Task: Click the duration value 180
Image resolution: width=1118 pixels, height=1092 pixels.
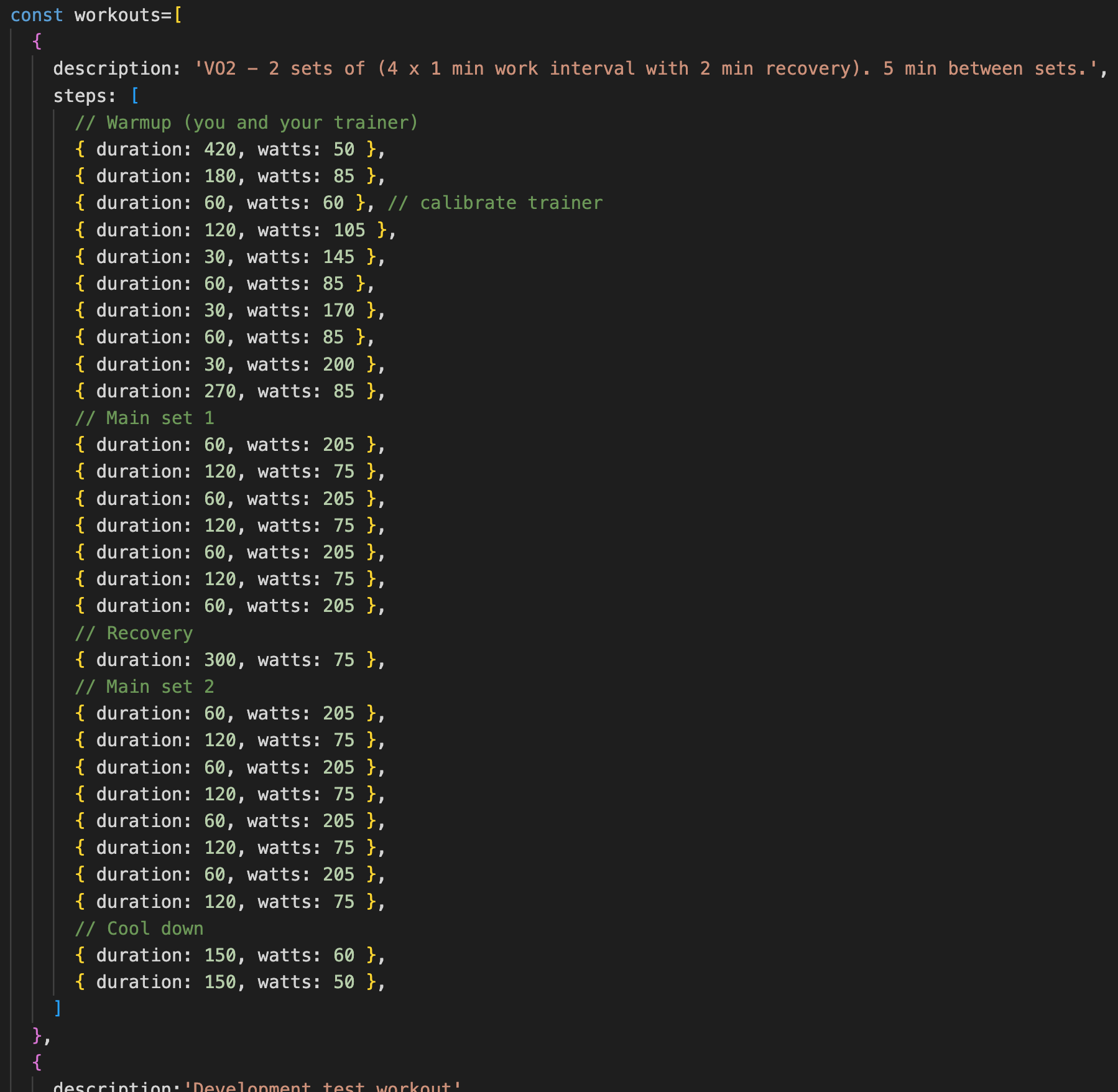Action: point(220,176)
